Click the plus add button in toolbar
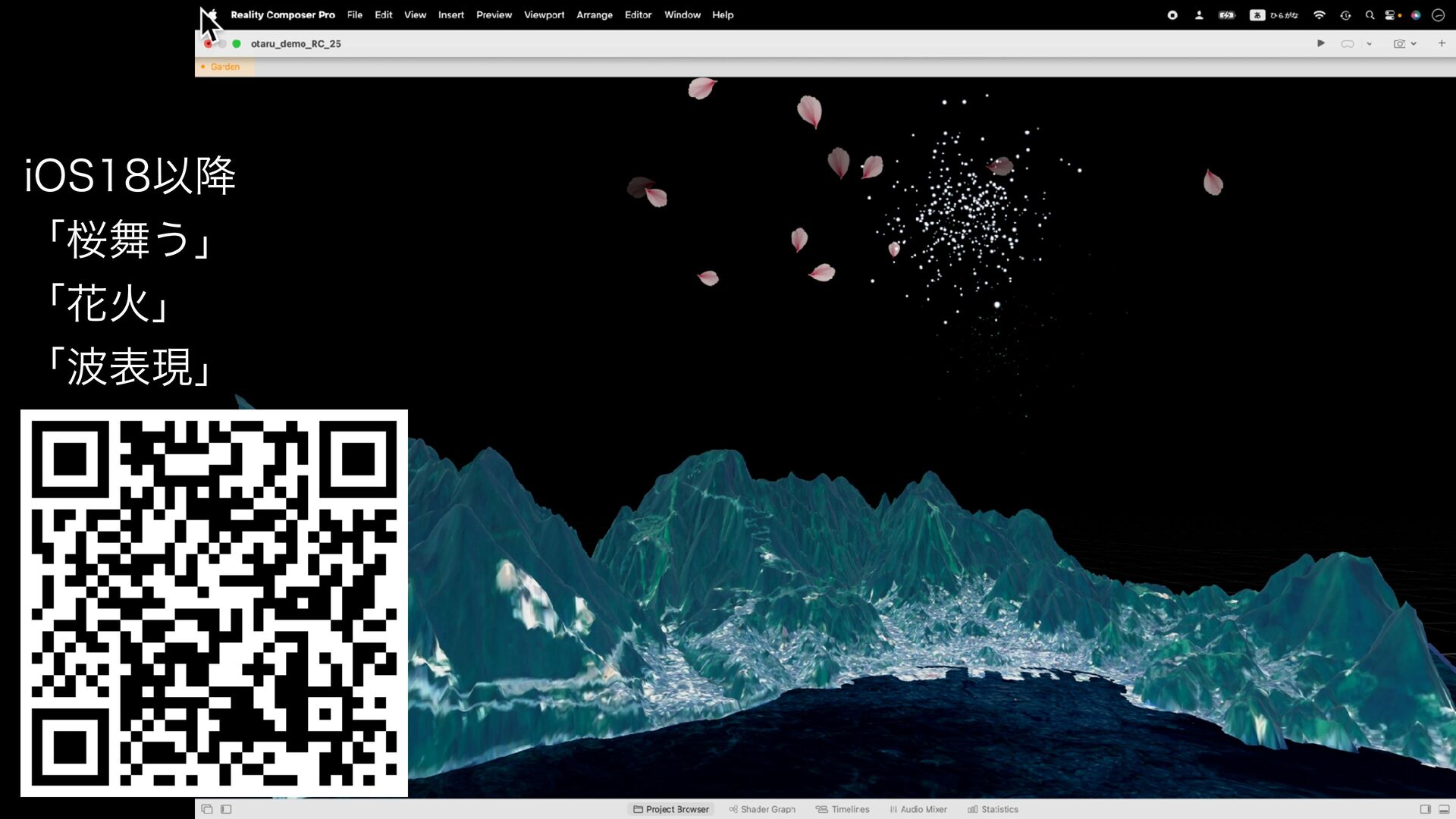This screenshot has width=1456, height=819. 1442,43
